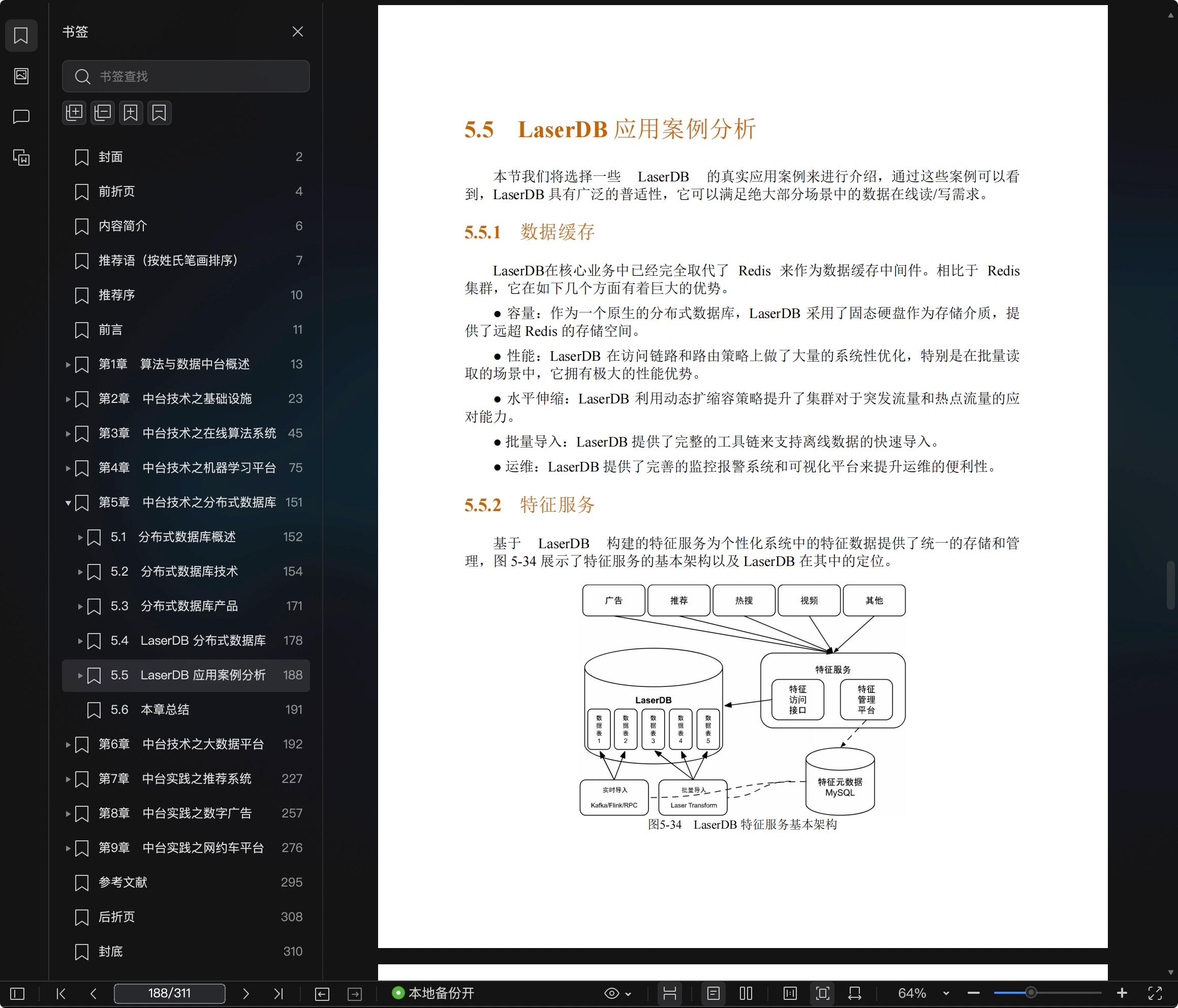Add a new bookmark icon

coord(131,113)
